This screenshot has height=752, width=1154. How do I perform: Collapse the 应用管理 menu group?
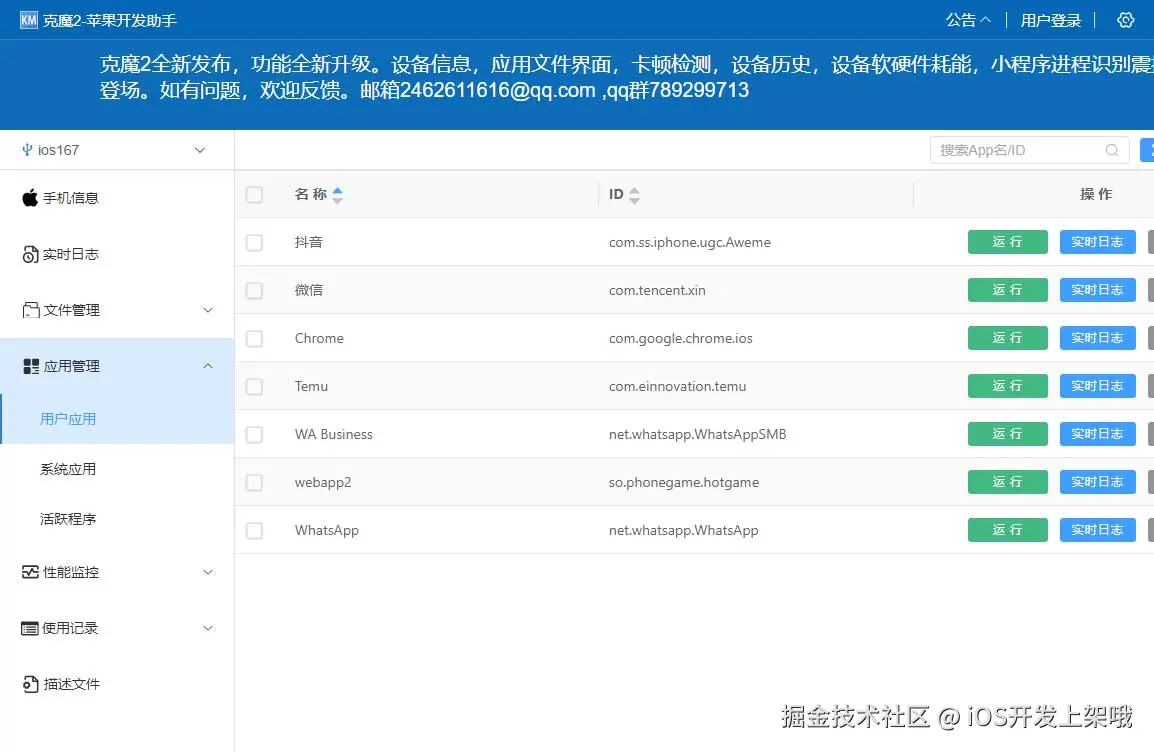tap(207, 366)
